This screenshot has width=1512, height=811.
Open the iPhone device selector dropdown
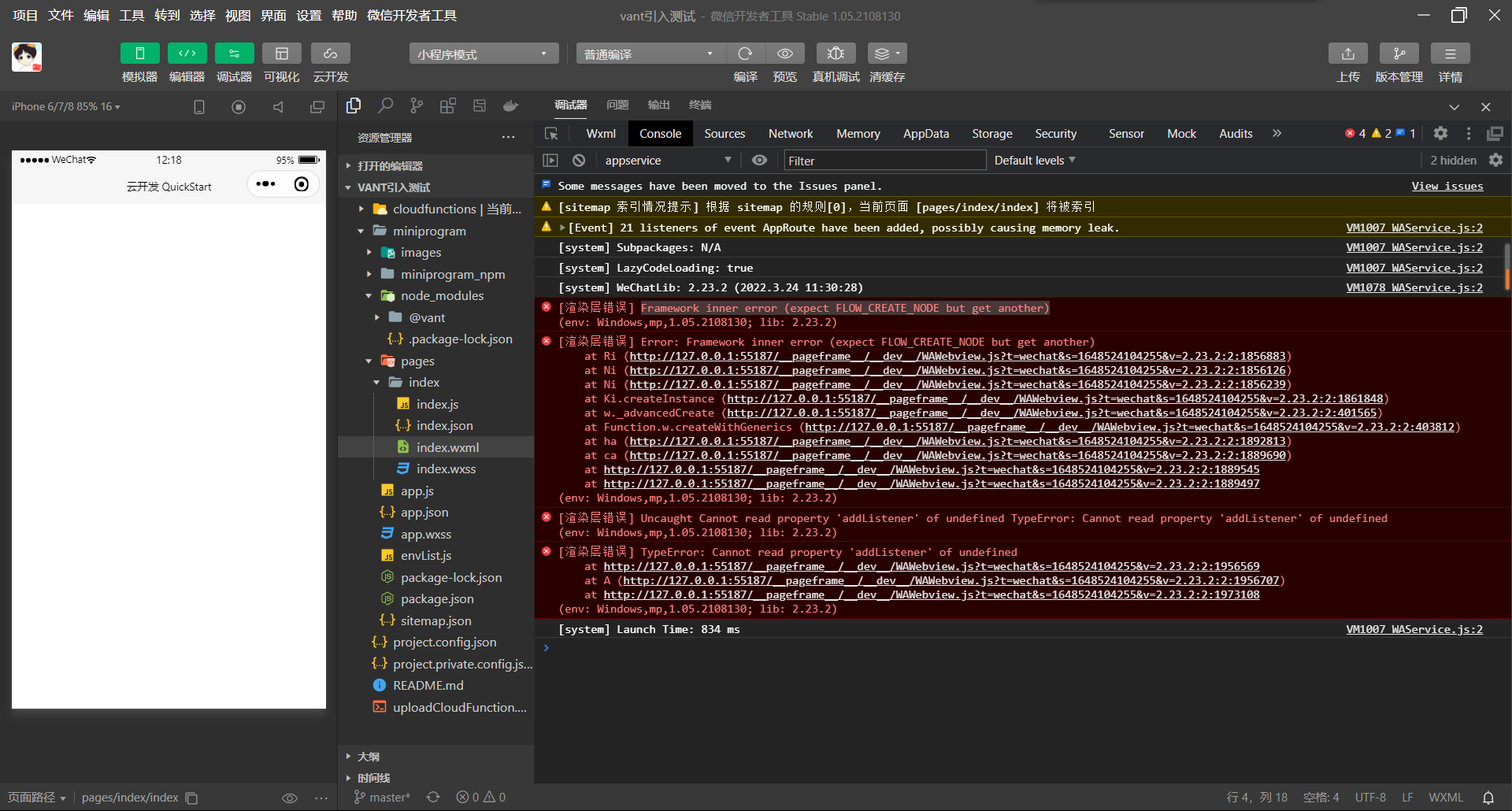tap(66, 106)
